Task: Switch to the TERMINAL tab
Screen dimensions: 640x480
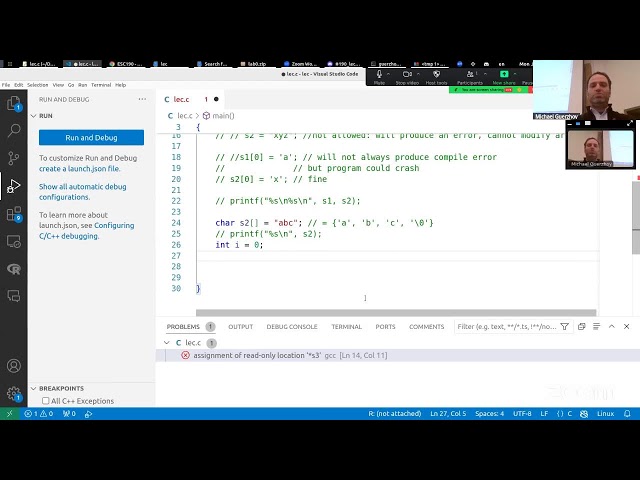Action: pos(346,327)
